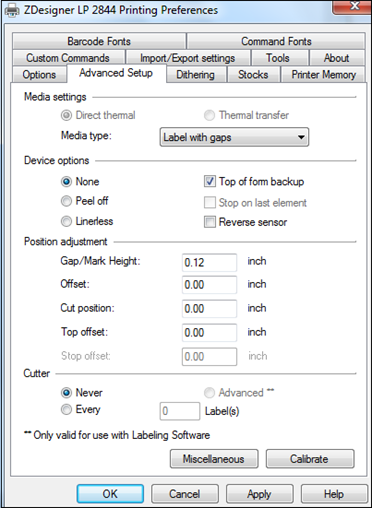This screenshot has width=372, height=508.
Task: Click the 'Media settings' group label
Action: pos(55,97)
